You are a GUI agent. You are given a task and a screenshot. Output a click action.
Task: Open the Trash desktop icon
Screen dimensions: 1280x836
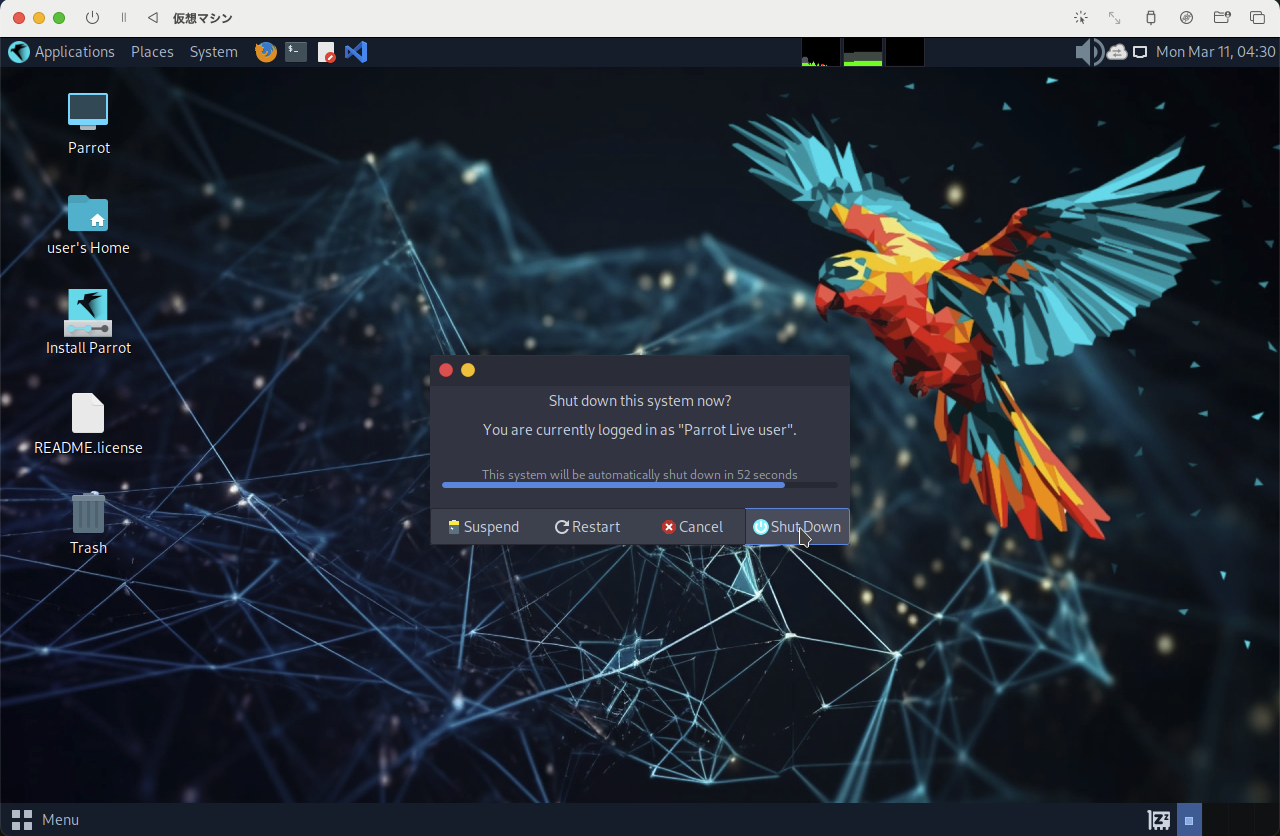(x=88, y=513)
